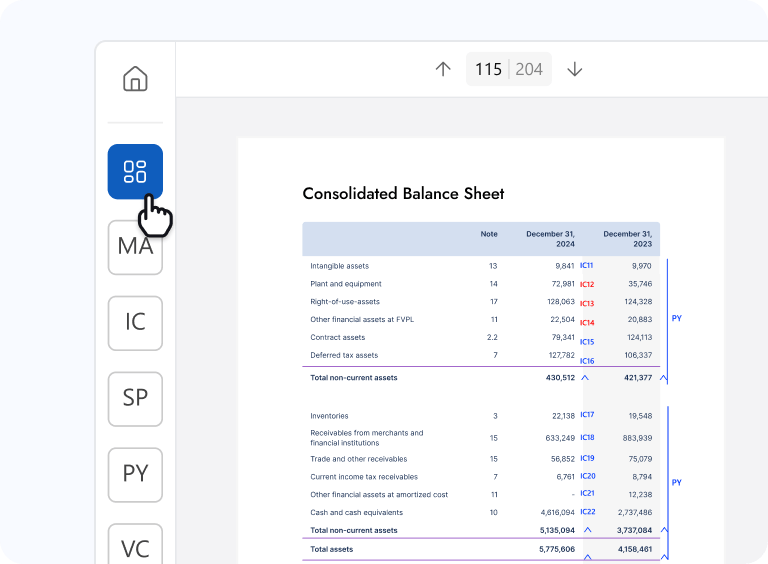Select the IC sidebar button
This screenshot has width=768, height=564.
pyautogui.click(x=135, y=322)
